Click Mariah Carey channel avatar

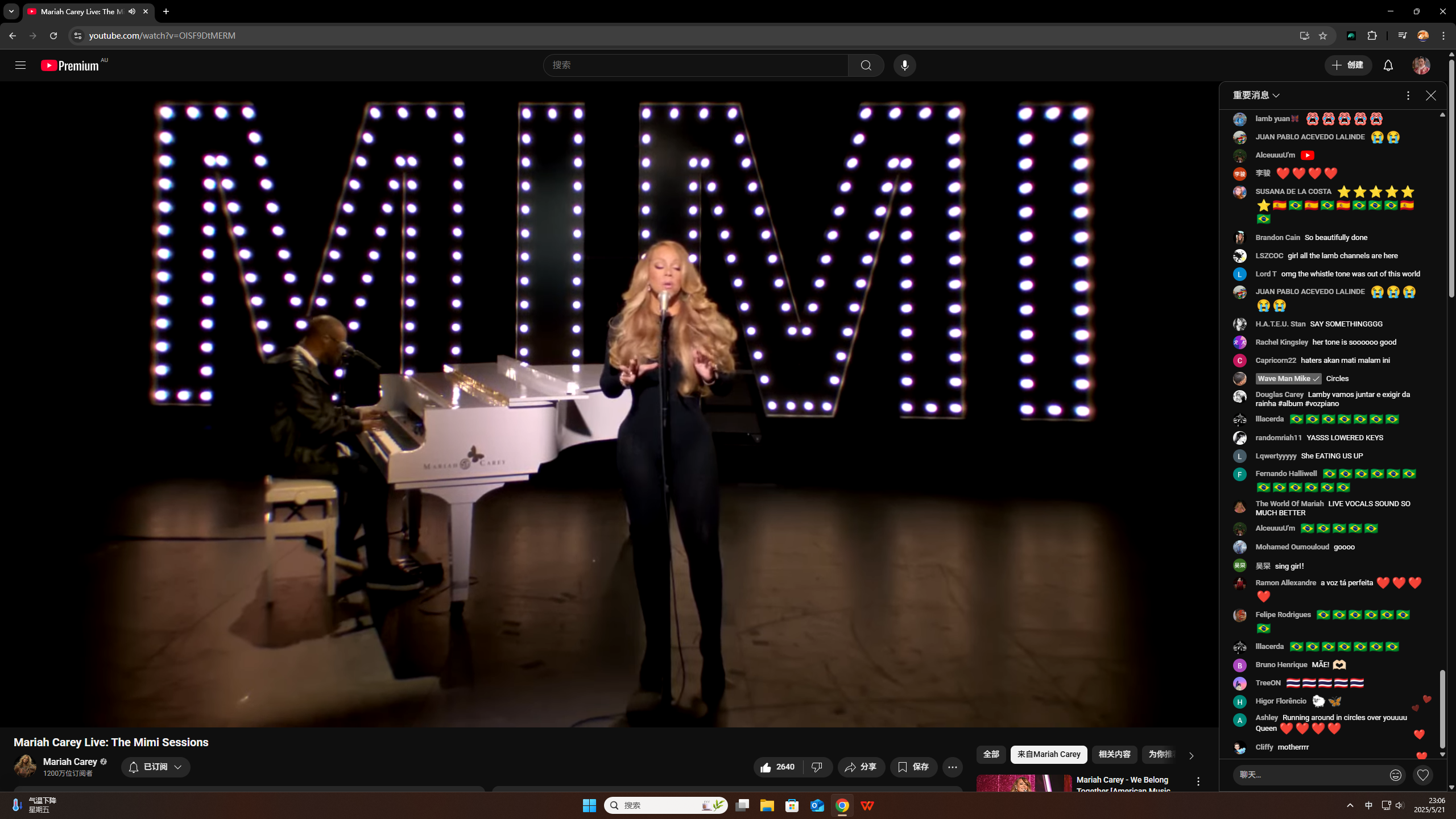pyautogui.click(x=25, y=766)
